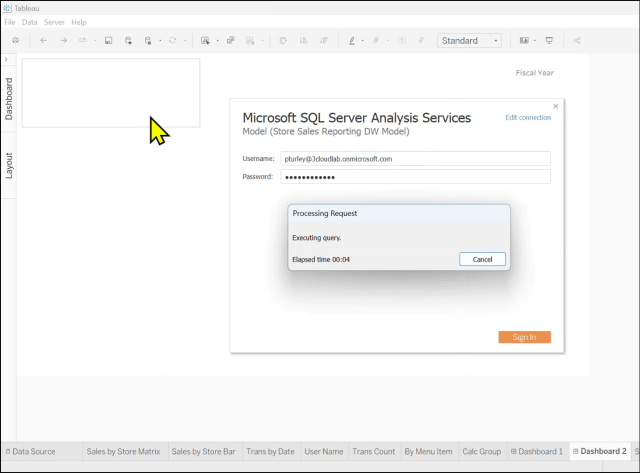Screen dimensions: 640x473
Task: Open the Pause Auto Updates dropdown arrow
Action: (x=160, y=40)
